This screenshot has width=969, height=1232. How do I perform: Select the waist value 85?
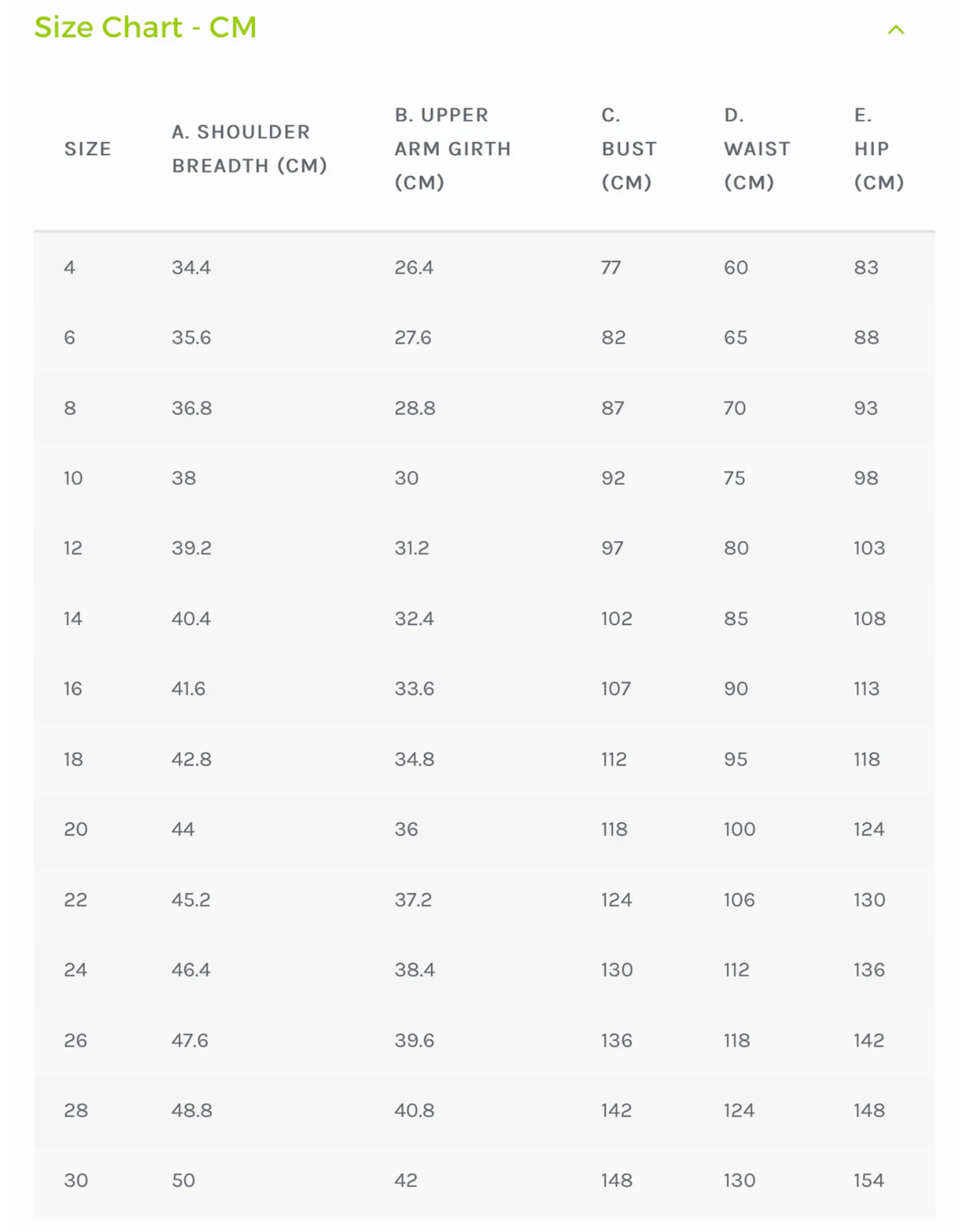736,619
